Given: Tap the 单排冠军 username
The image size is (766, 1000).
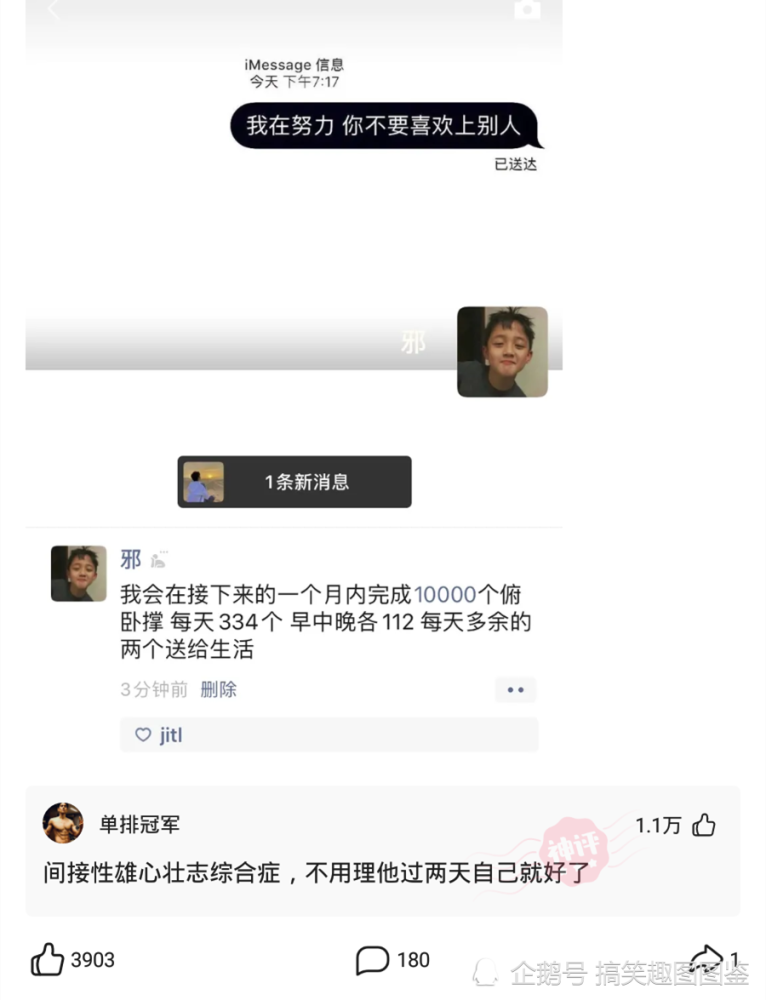Looking at the screenshot, I should click(140, 824).
